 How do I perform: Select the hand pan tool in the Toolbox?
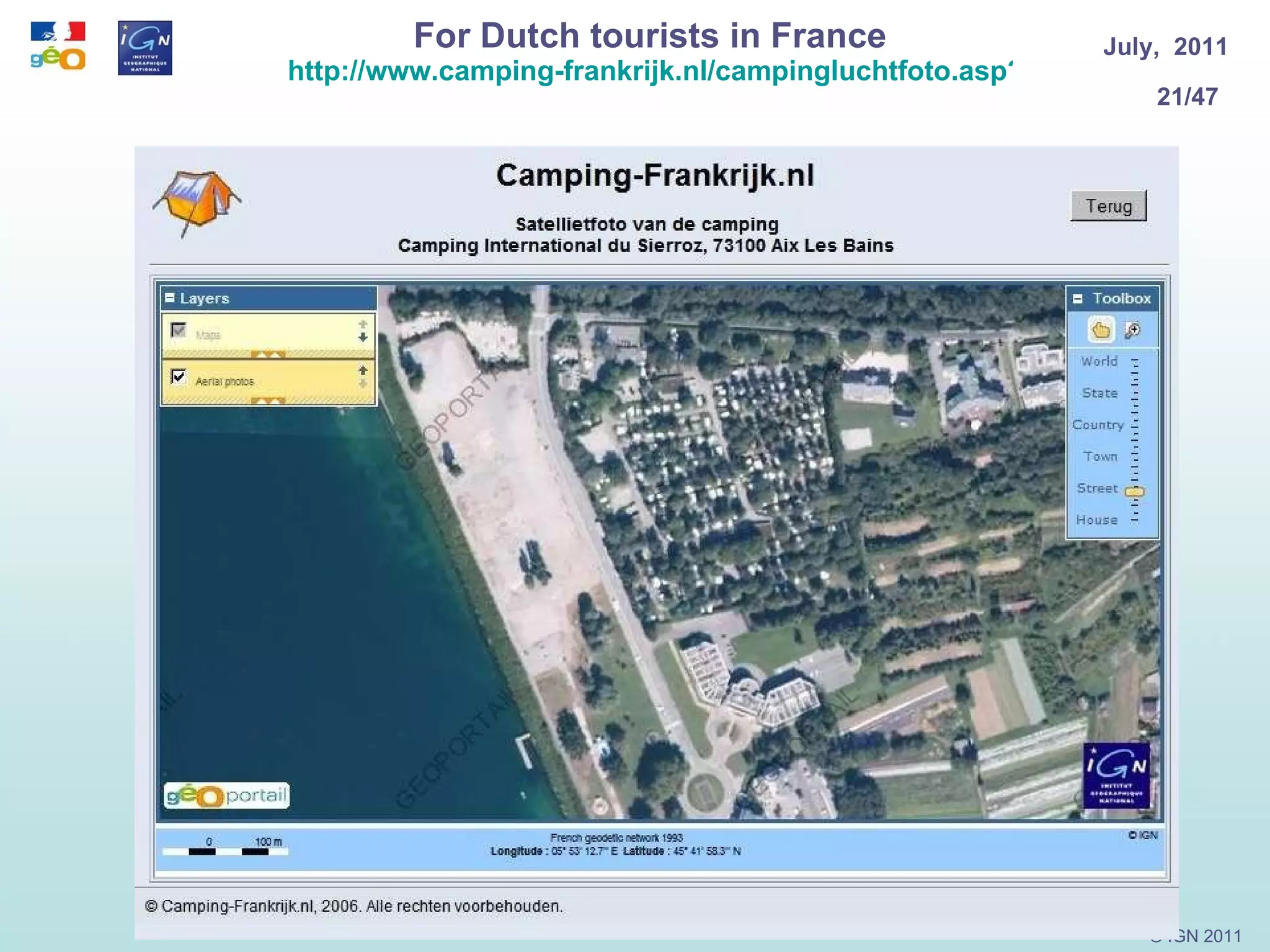click(x=1101, y=330)
